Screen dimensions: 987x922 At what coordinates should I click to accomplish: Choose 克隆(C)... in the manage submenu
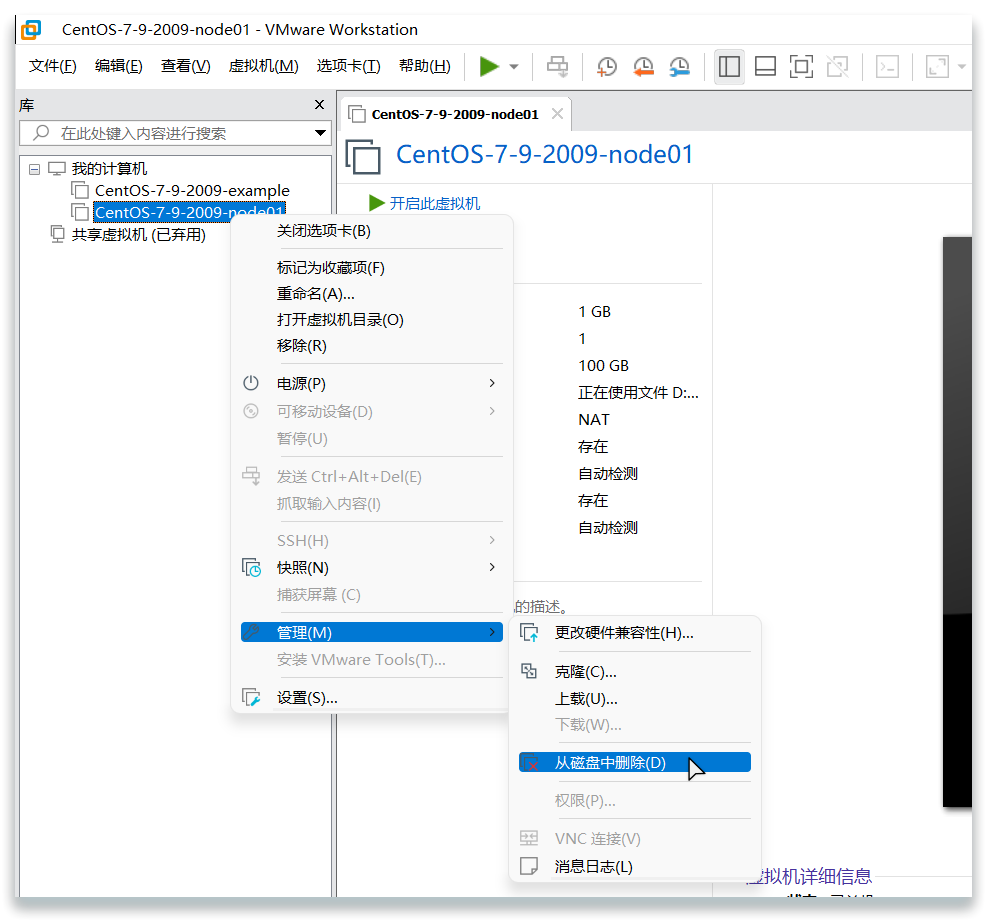coord(635,672)
